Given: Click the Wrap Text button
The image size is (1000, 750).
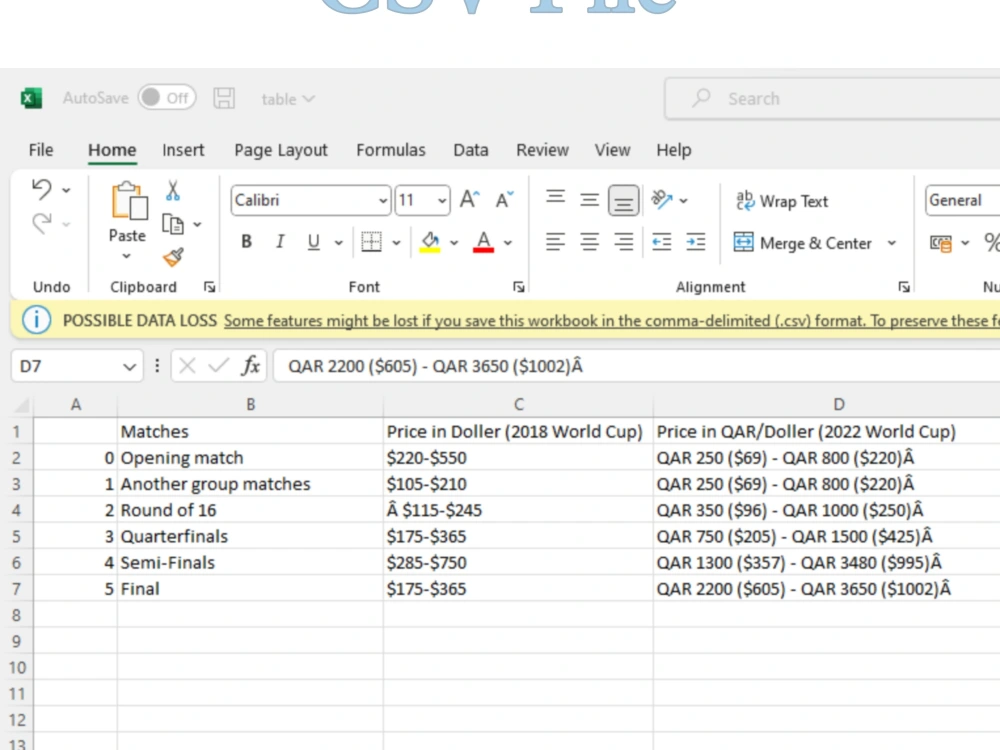Looking at the screenshot, I should click(x=781, y=201).
